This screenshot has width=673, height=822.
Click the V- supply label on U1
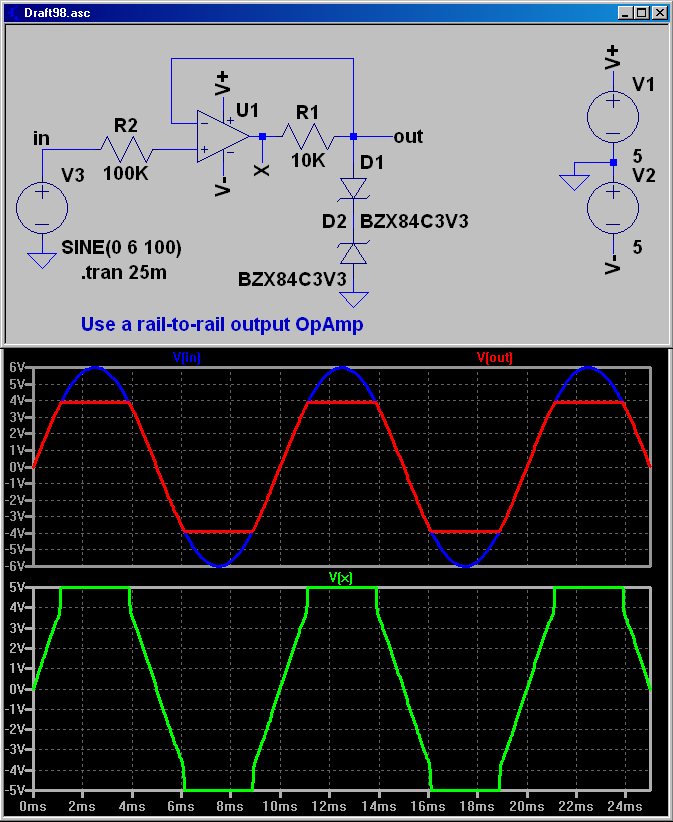[x=222, y=187]
